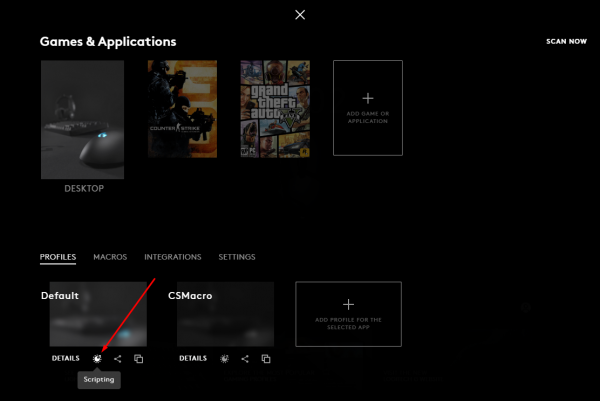View Details of the Default profile

coord(66,358)
